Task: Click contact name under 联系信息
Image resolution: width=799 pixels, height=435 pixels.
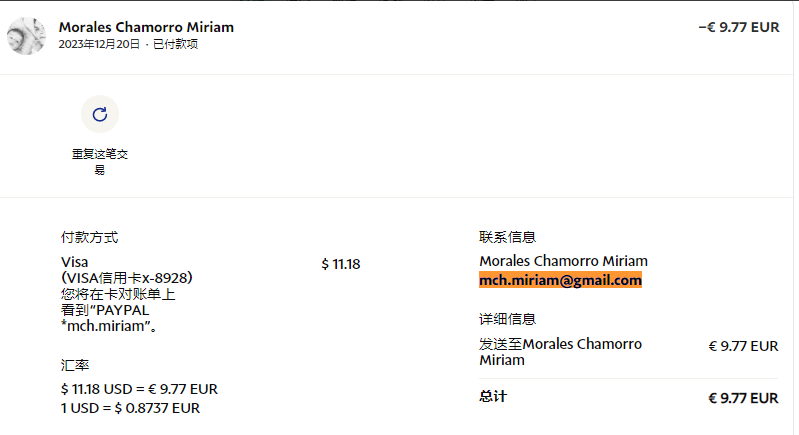Action: 563,262
